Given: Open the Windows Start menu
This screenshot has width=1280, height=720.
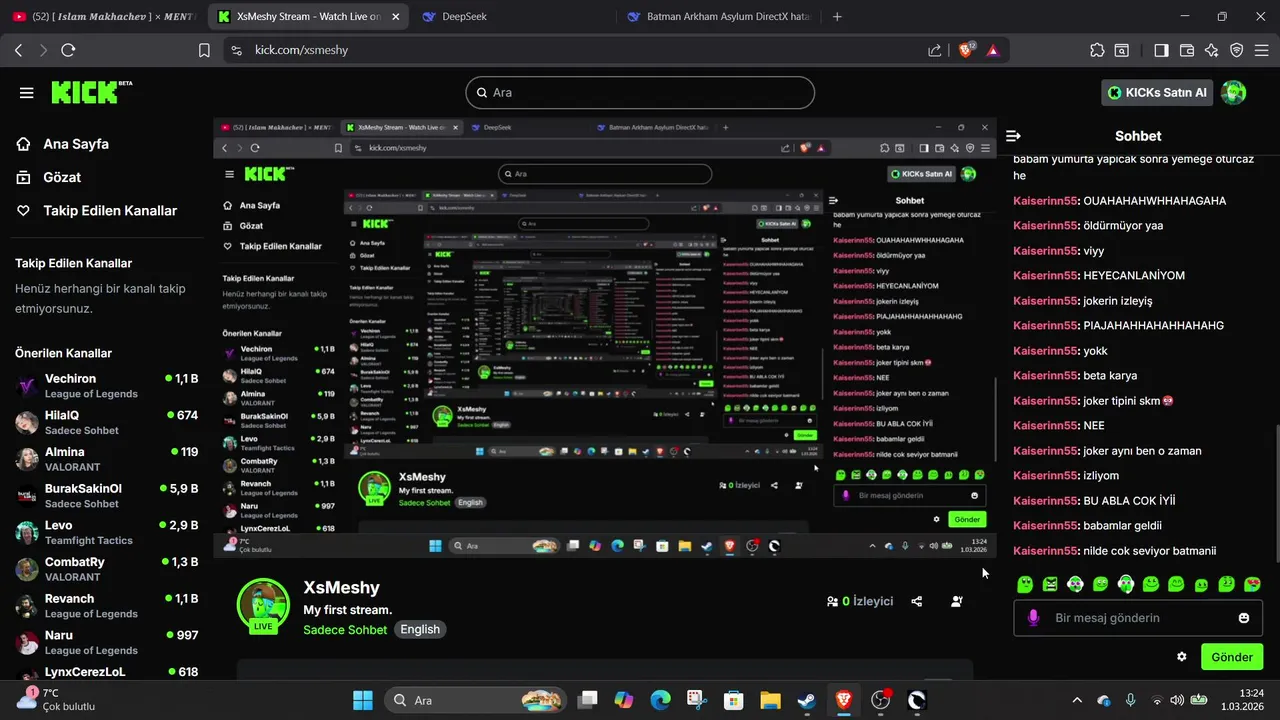Looking at the screenshot, I should pyautogui.click(x=362, y=700).
